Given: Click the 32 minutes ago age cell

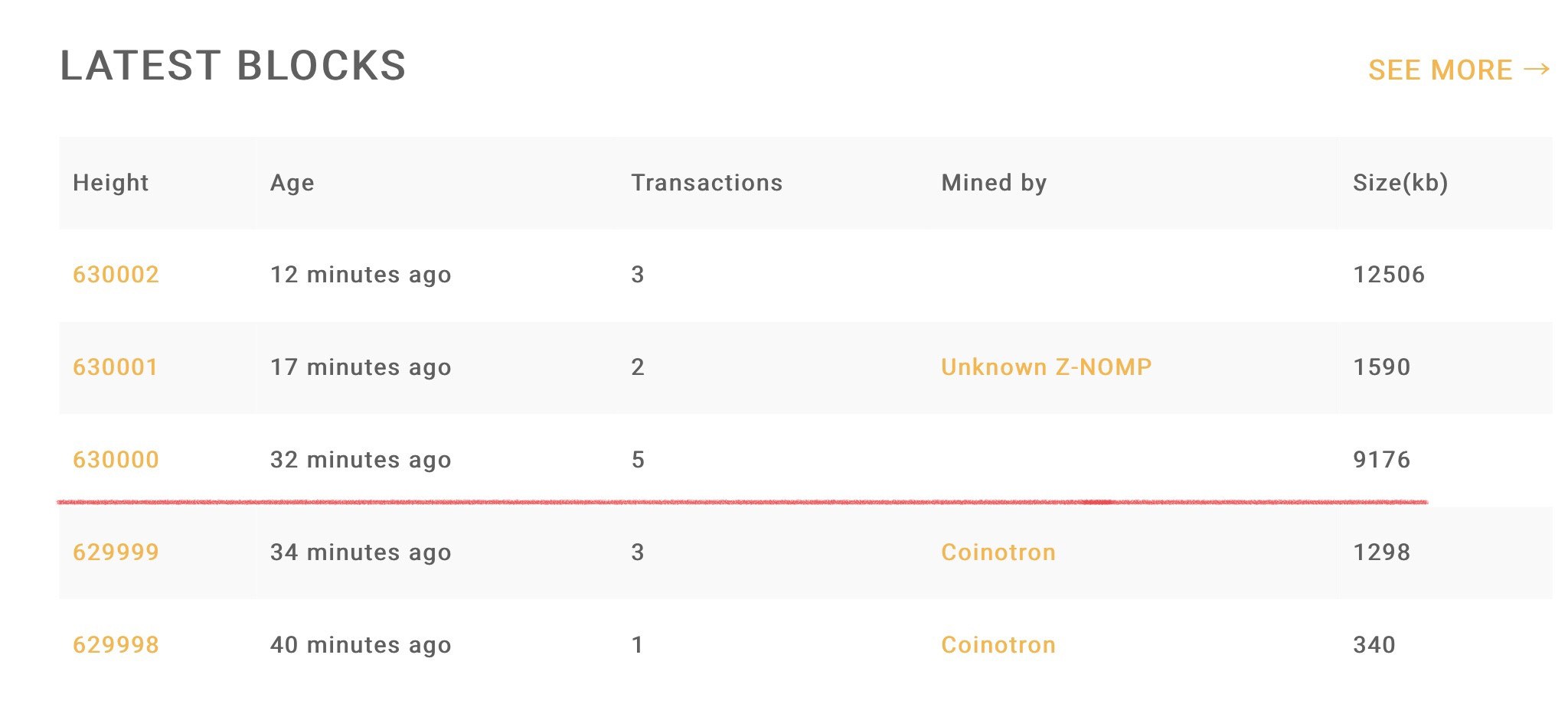Looking at the screenshot, I should pyautogui.click(x=361, y=460).
